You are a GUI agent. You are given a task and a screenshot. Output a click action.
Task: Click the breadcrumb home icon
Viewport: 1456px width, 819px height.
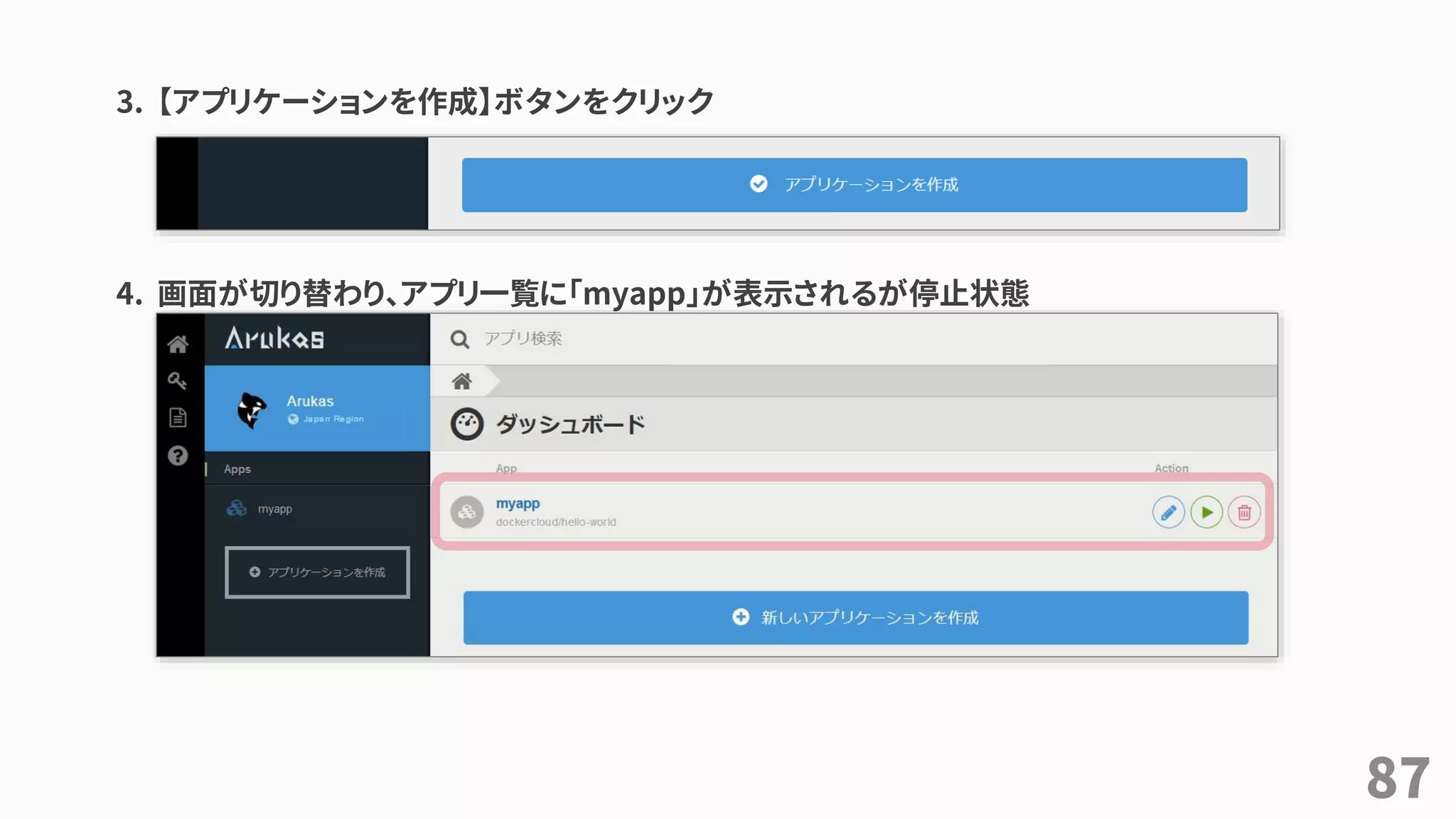click(462, 382)
